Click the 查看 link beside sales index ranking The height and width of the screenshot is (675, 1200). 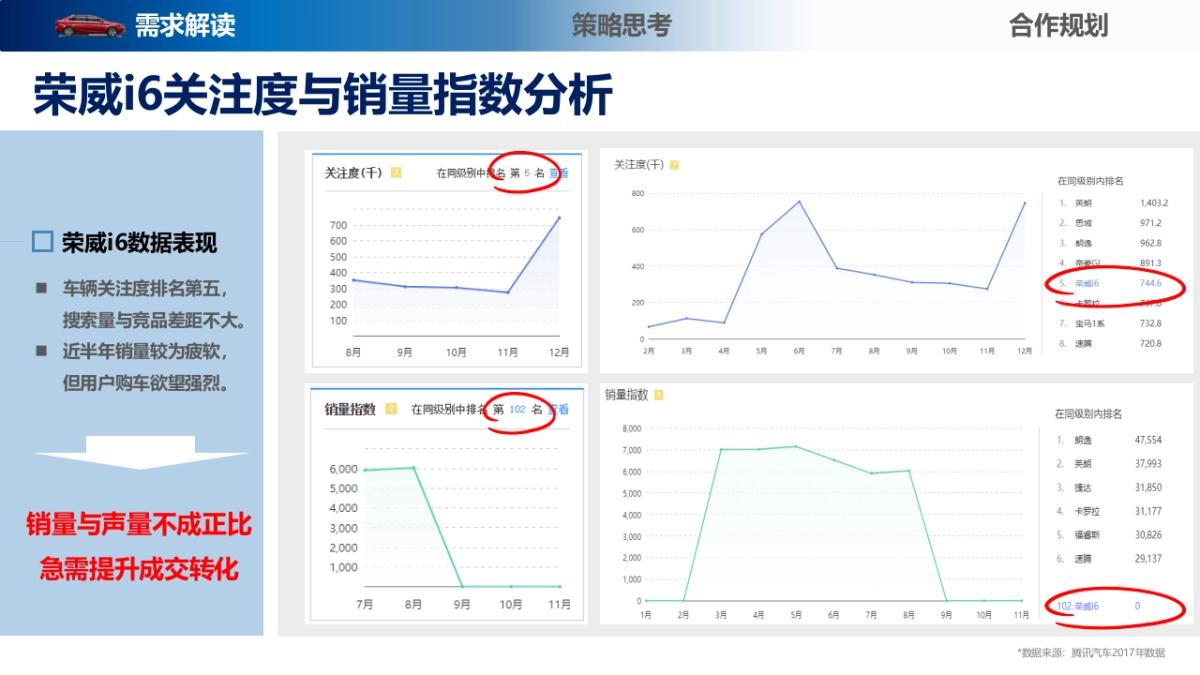(558, 408)
